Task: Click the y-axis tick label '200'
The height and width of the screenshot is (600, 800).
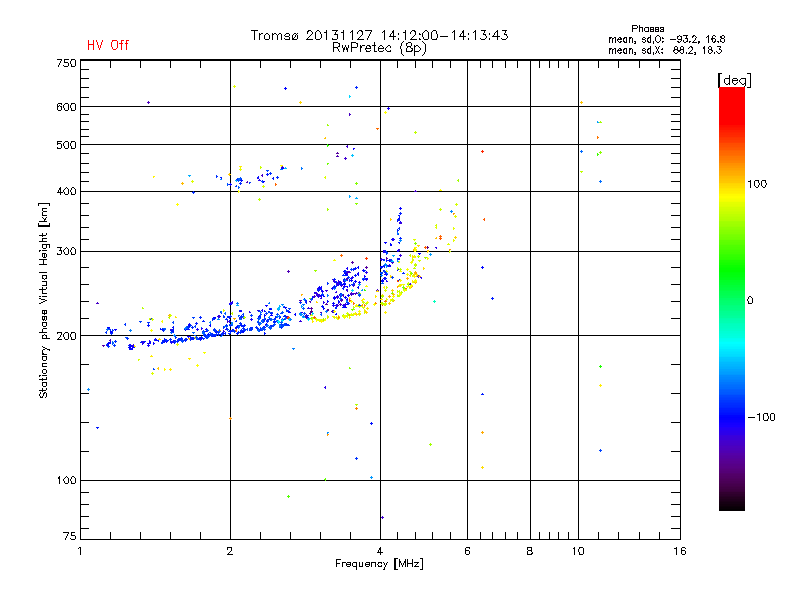Action: tap(66, 336)
